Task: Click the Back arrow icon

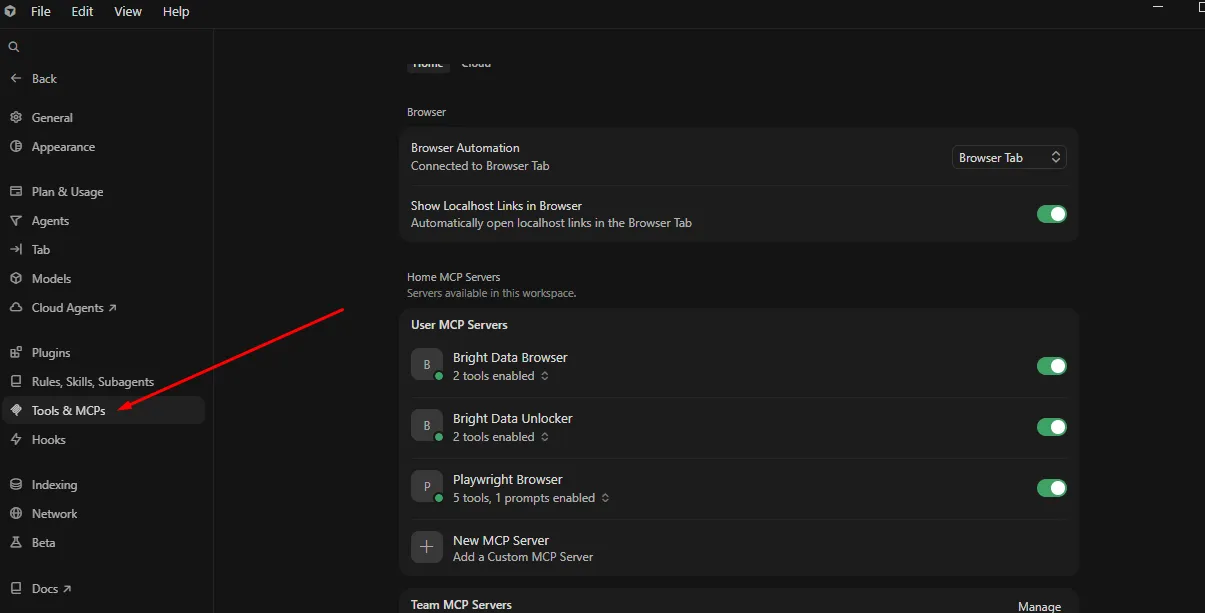Action: (15, 79)
